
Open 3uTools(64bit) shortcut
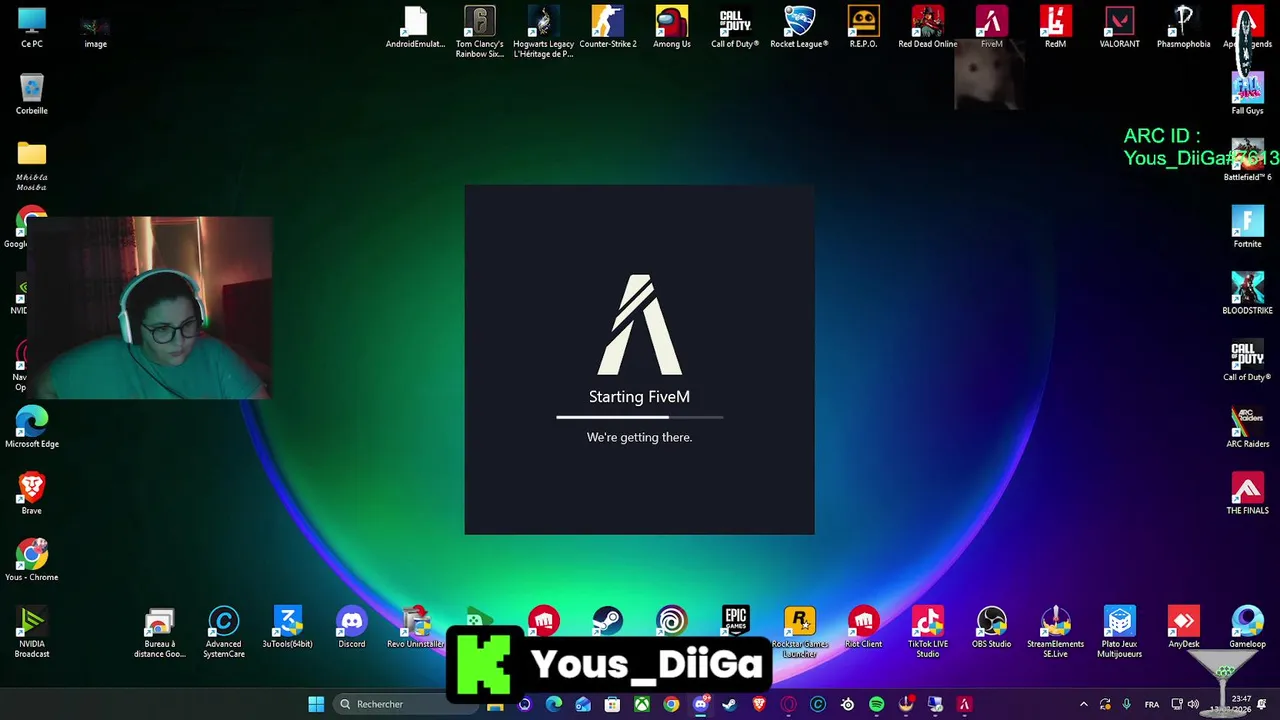click(288, 628)
